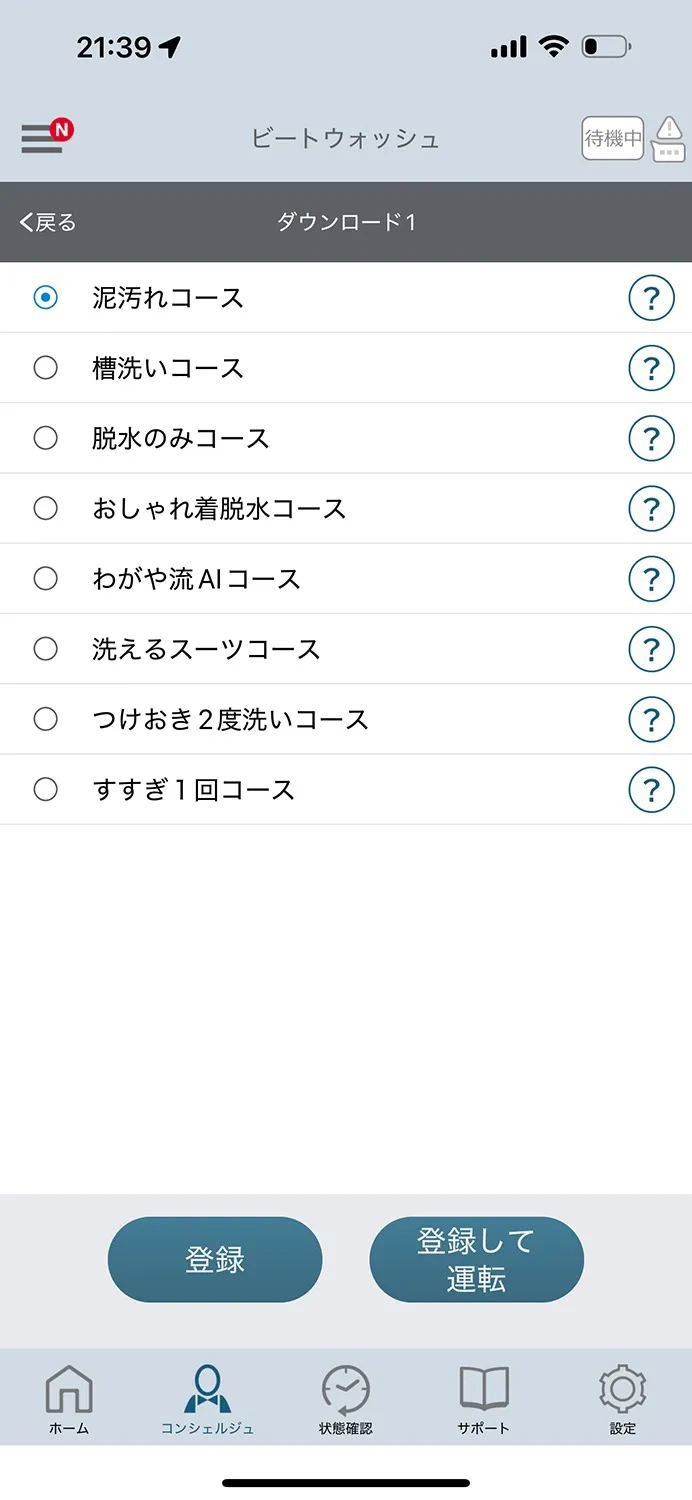Image resolution: width=692 pixels, height=1500 pixels.
Task: Show help for 洗えるスーツコース
Action: click(x=651, y=649)
